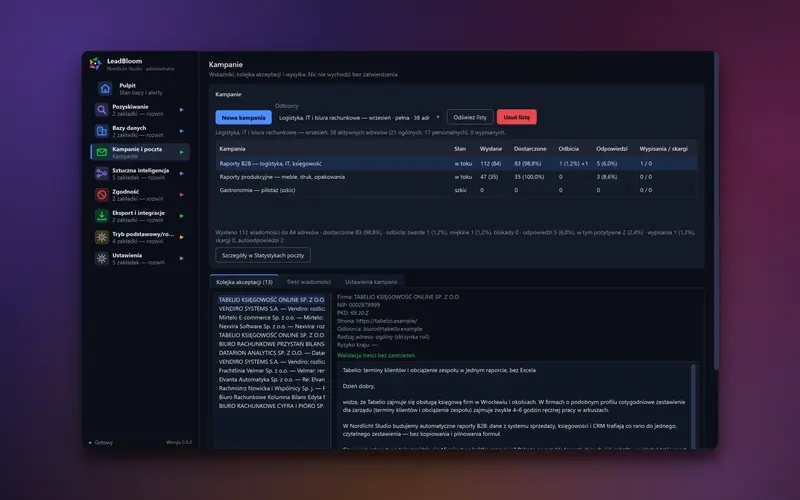Expand the Pozyskiwanie section arrow
Screen dimensions: 800x500
tap(182, 110)
